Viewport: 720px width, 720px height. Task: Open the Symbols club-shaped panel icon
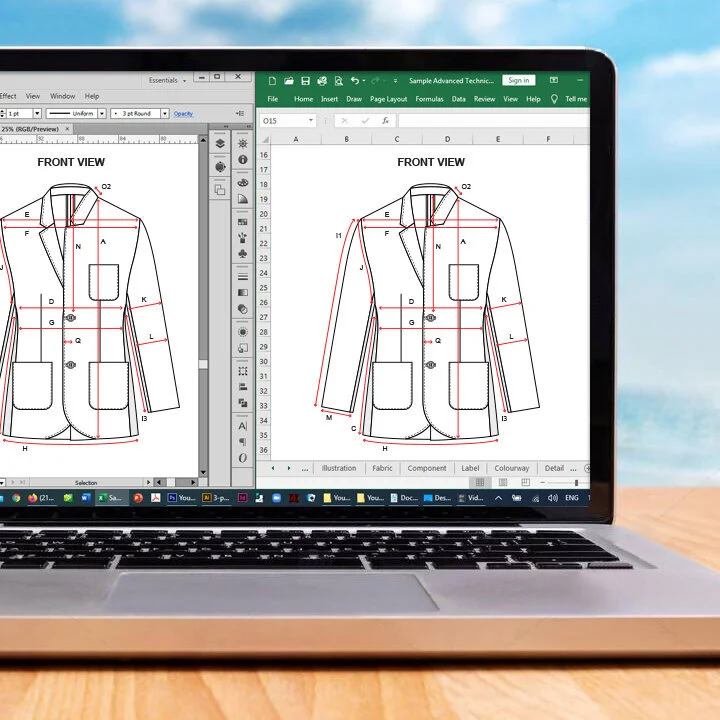tap(243, 253)
